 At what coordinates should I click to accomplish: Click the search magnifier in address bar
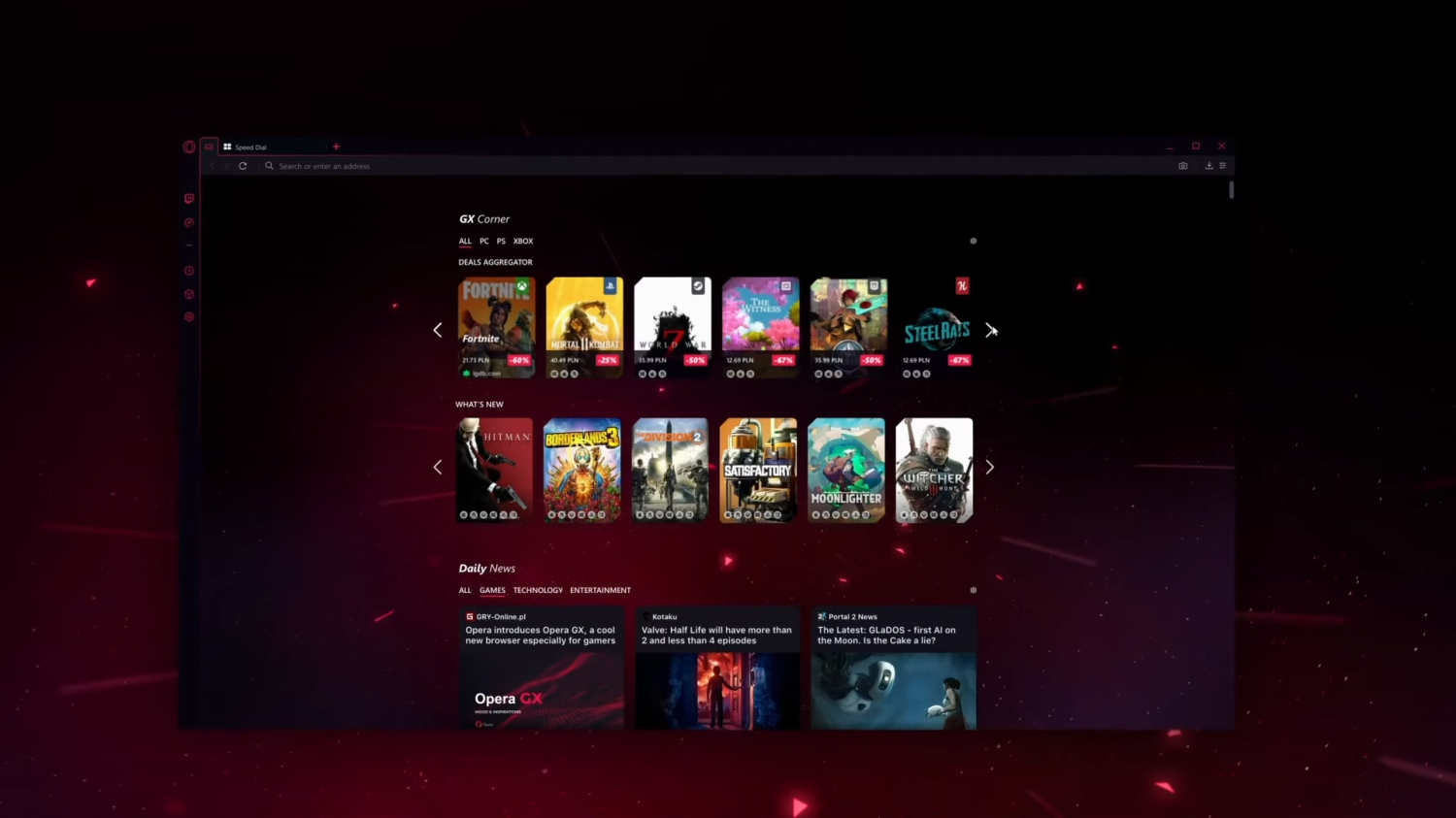coord(269,166)
